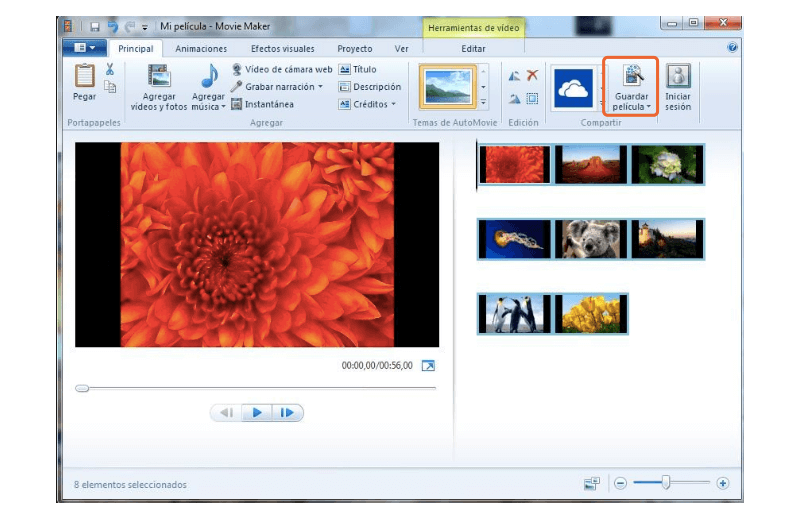The height and width of the screenshot is (520, 800).
Task: Expand the Grabar narración dropdown arrow
Action: [x=321, y=87]
